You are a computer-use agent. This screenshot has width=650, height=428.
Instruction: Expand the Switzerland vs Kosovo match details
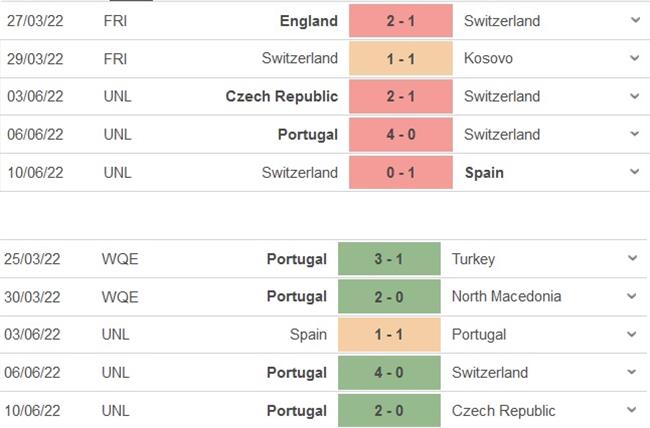[634, 59]
